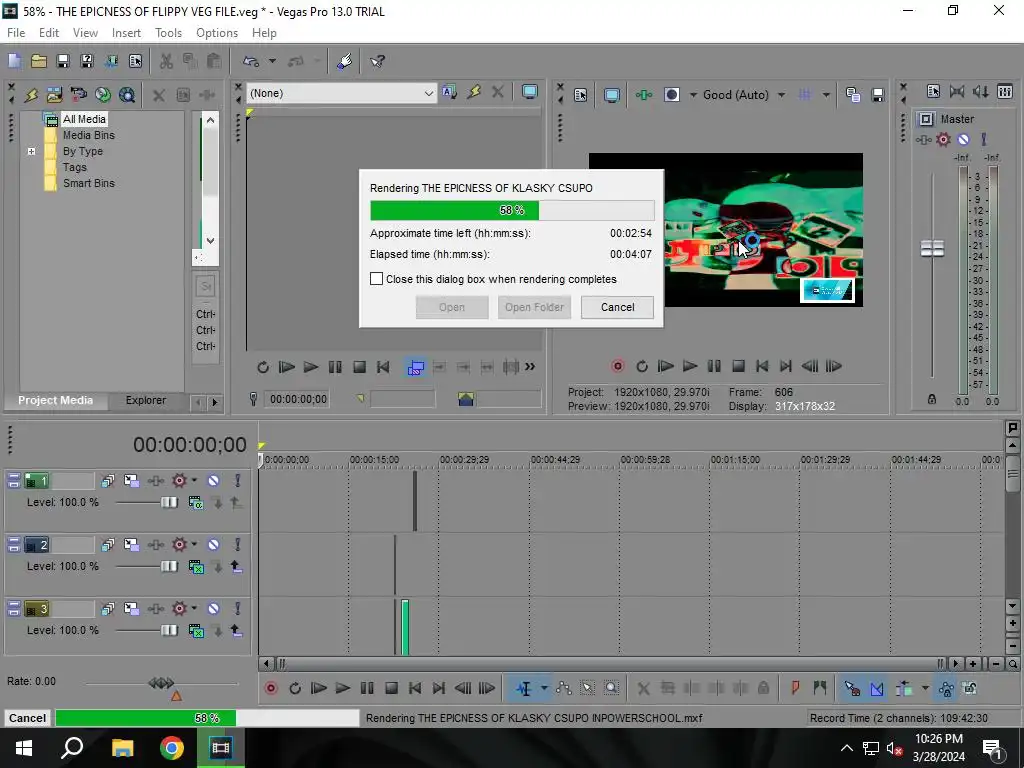Mute Track 3 video track

click(x=214, y=609)
